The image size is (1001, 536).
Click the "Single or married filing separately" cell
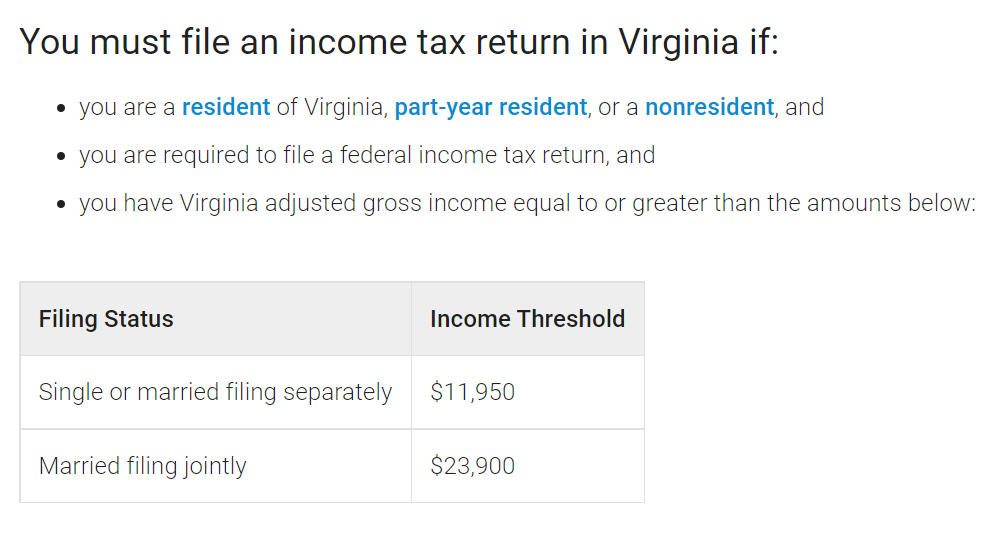215,392
